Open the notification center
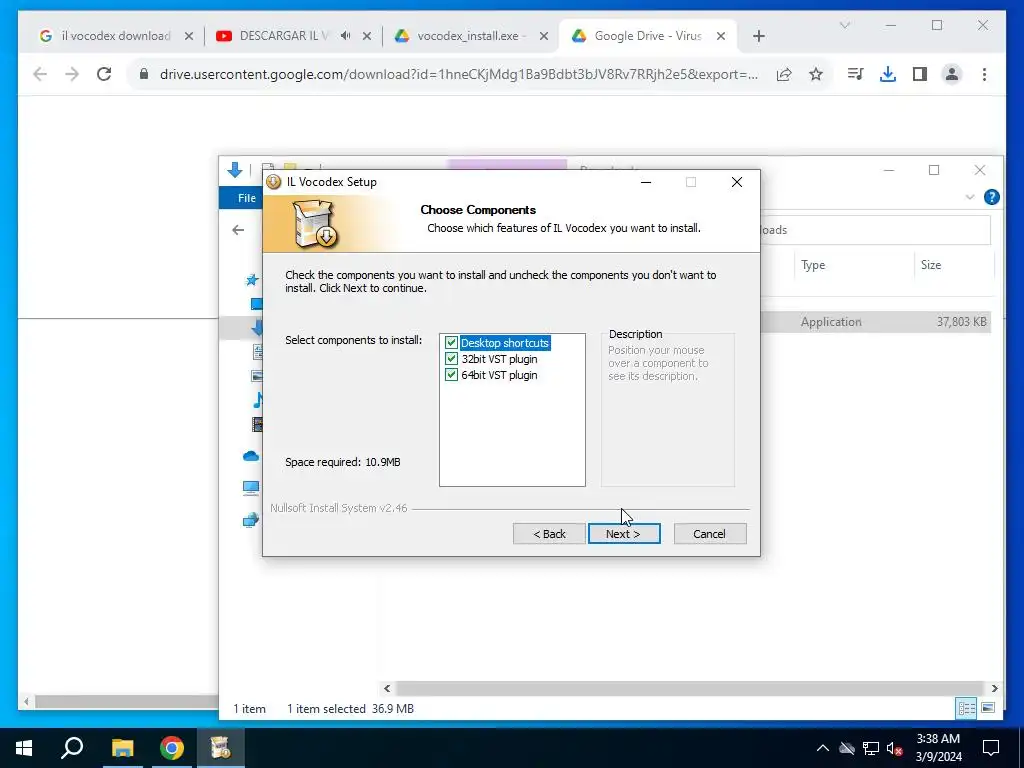This screenshot has height=768, width=1024. (x=991, y=748)
